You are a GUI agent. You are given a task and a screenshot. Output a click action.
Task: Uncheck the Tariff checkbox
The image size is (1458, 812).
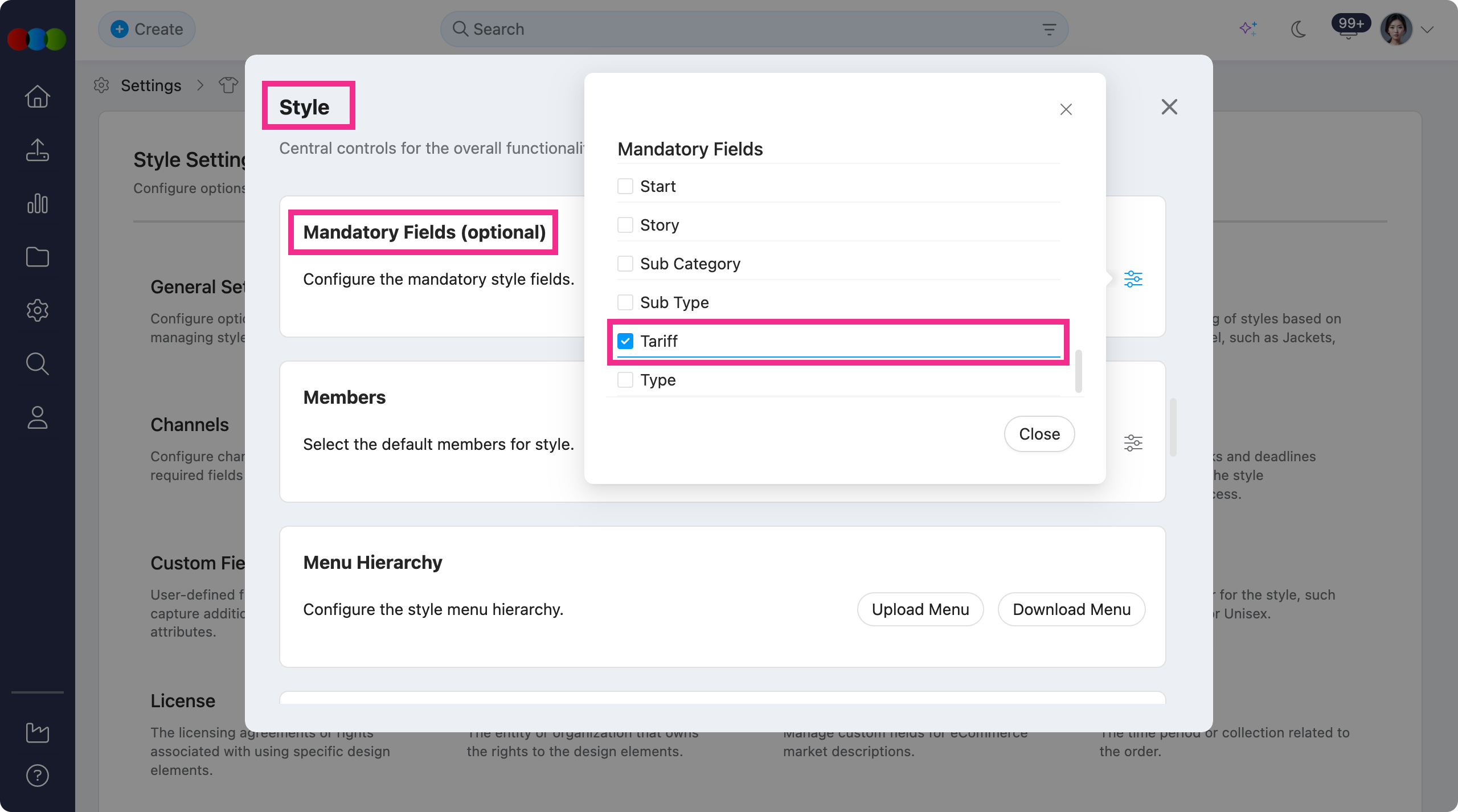point(625,341)
